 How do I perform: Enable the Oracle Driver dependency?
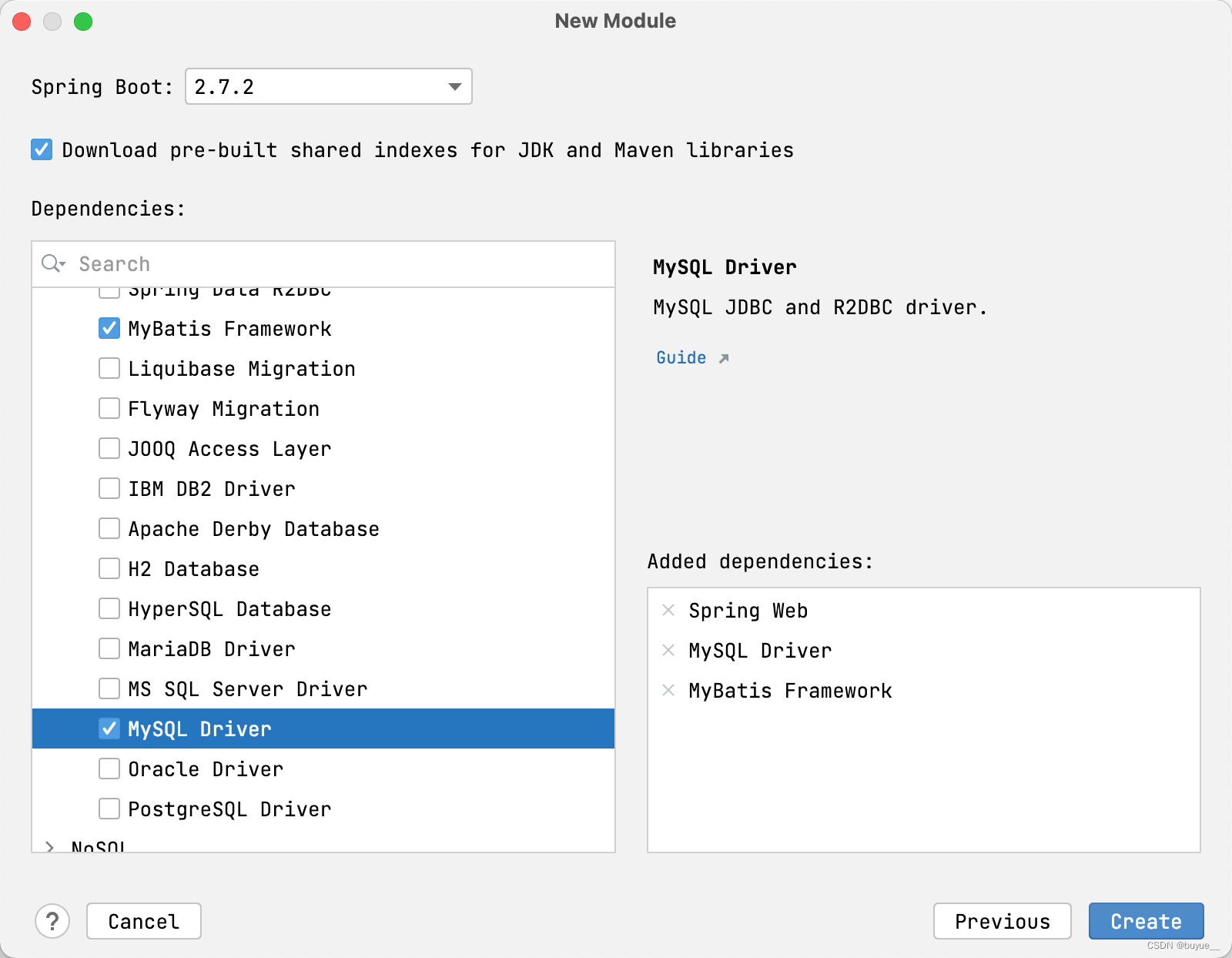coord(109,769)
